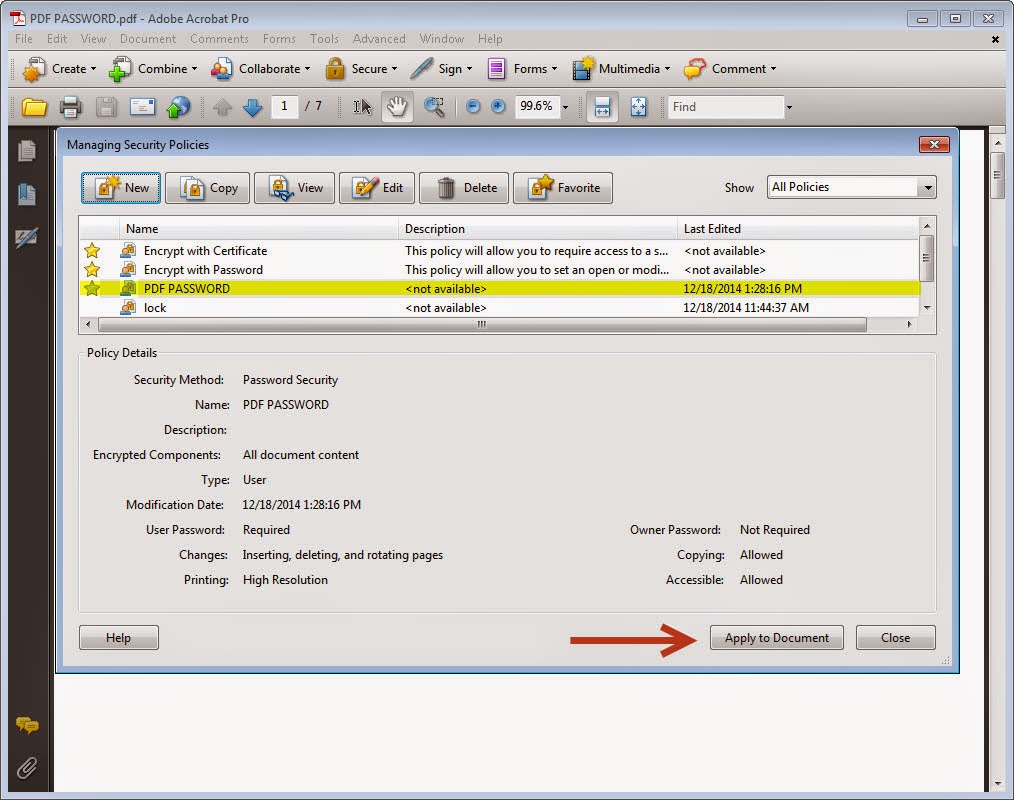Click the Open folder icon
1014x800 pixels.
[x=34, y=107]
